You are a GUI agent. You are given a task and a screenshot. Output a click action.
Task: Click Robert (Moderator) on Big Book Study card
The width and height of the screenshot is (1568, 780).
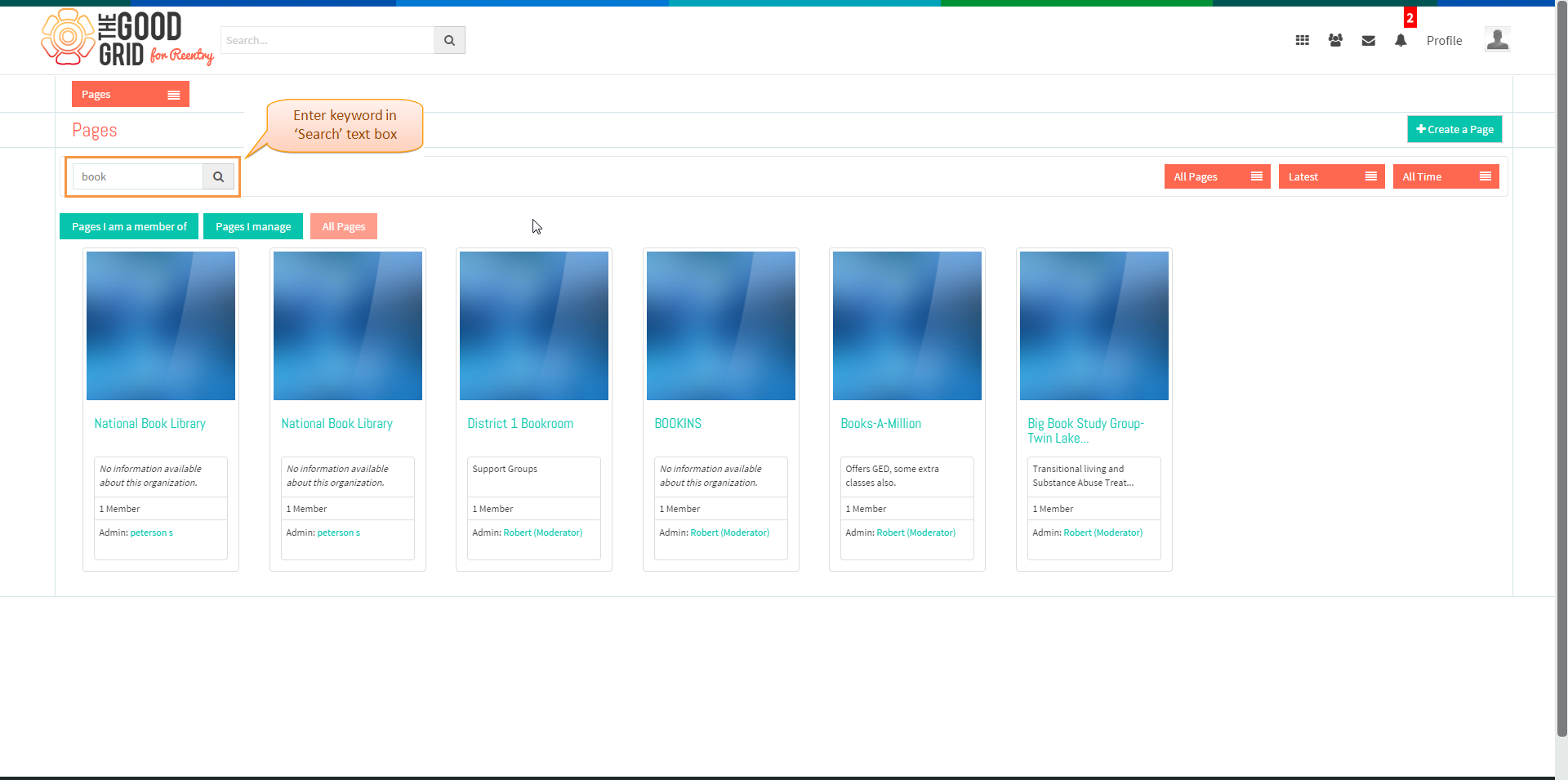click(1102, 533)
